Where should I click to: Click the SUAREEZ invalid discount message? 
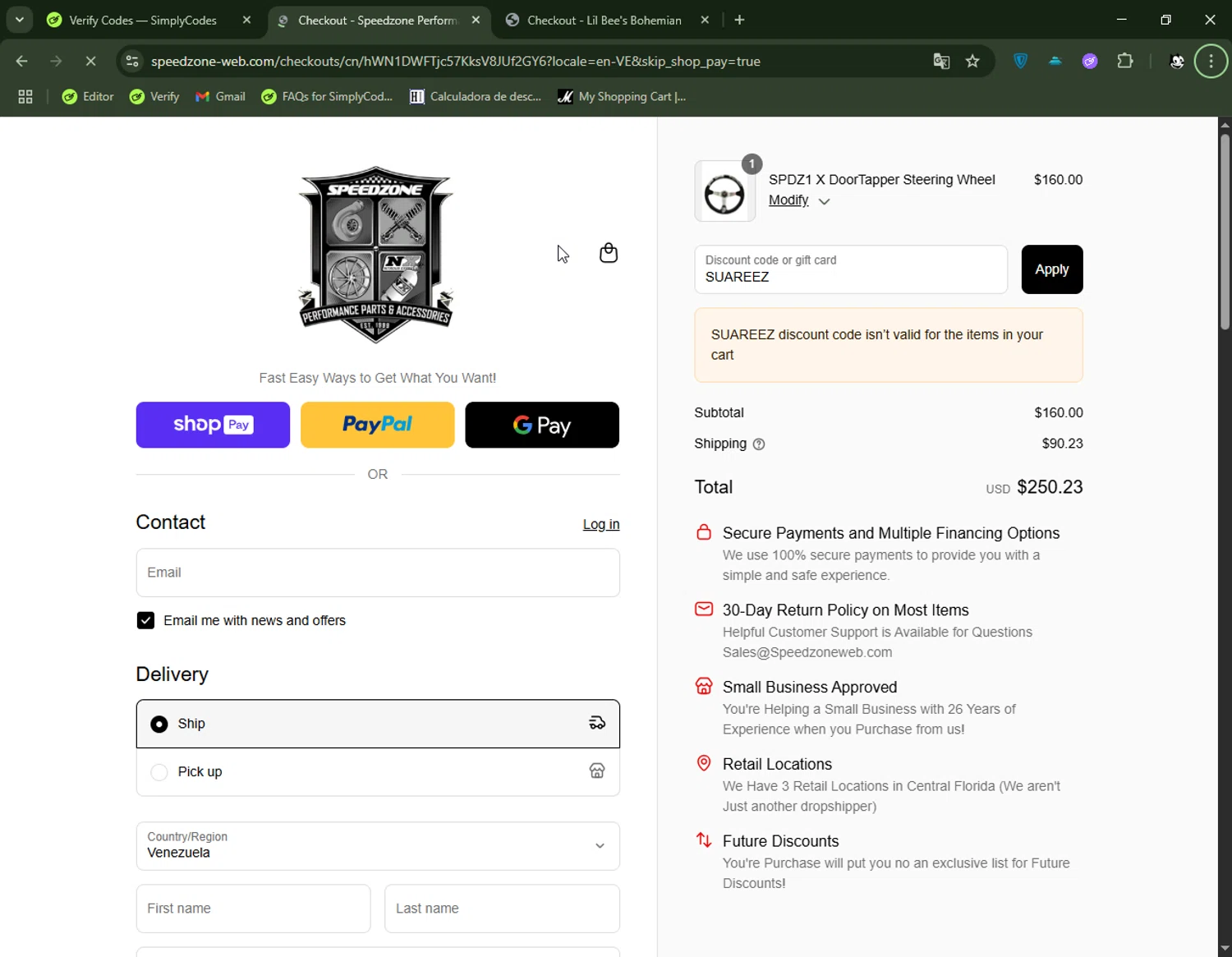tap(889, 345)
